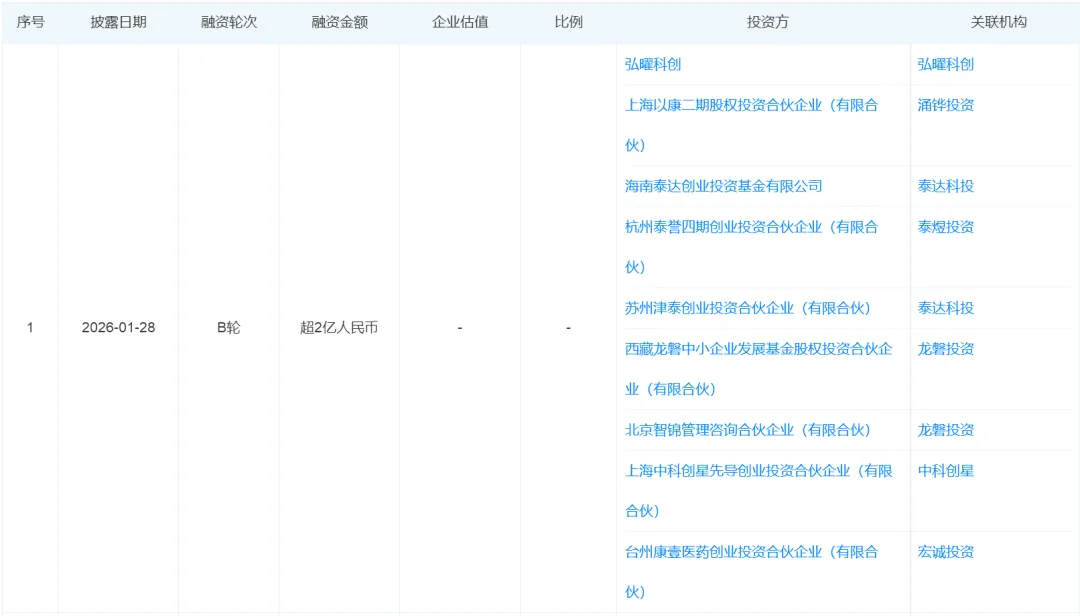Click the 融资金额 column header
This screenshot has height=616, width=1080.
pos(339,22)
